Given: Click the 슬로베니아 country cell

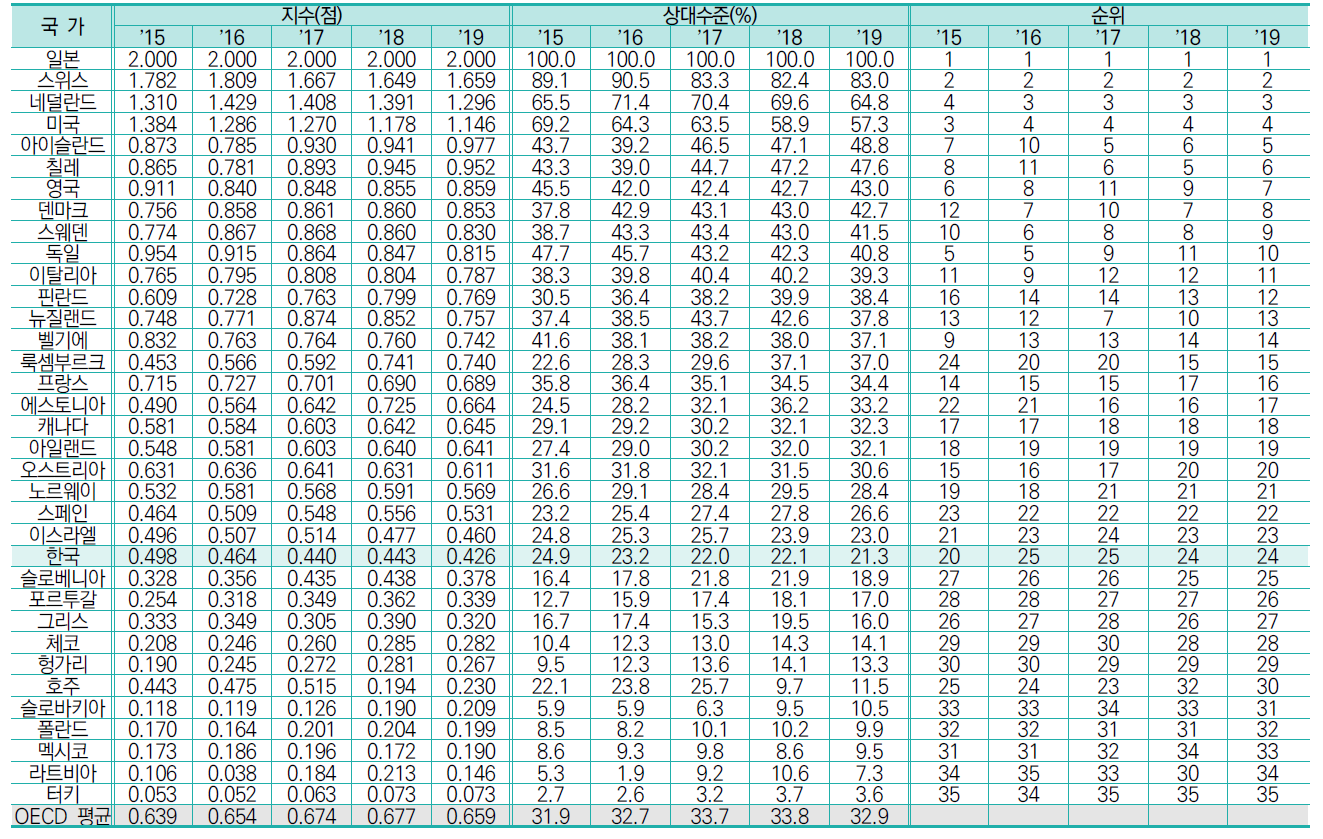Looking at the screenshot, I should 62,579.
